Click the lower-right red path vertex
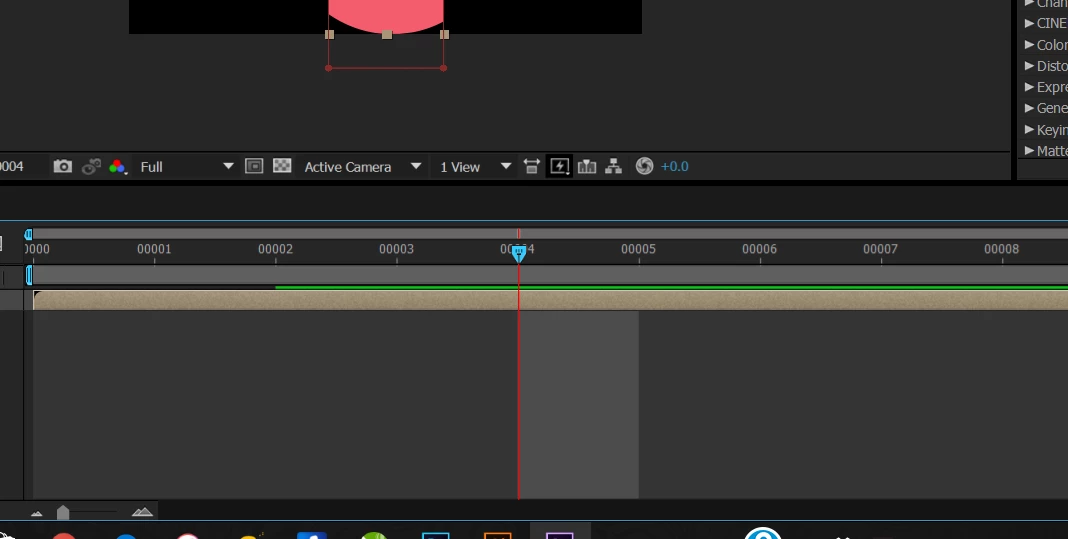Screen dimensions: 1068x539 click(x=444, y=68)
